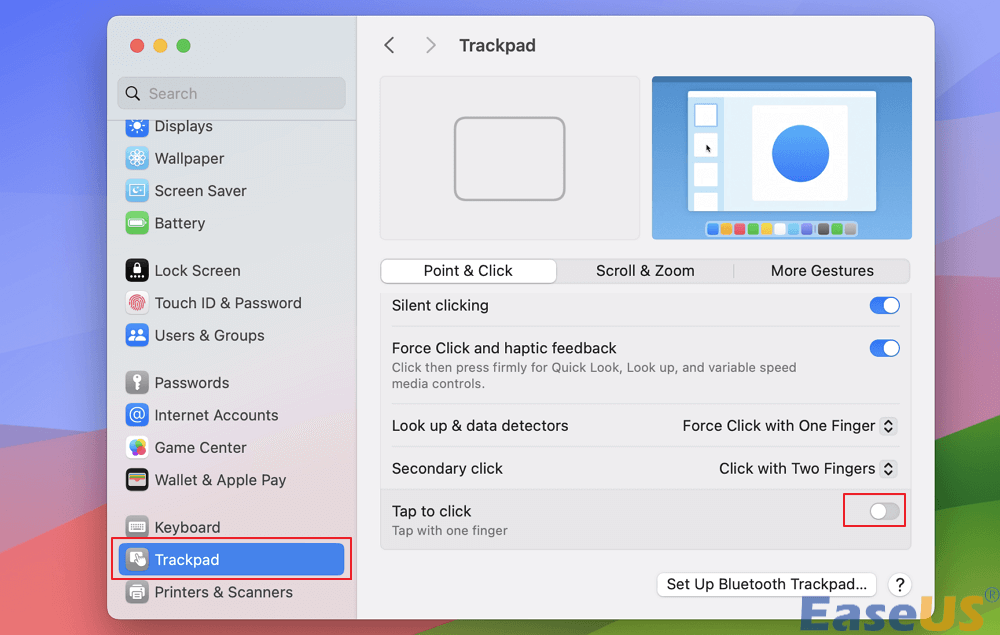Disable Silent clicking
The height and width of the screenshot is (635, 1000).
(x=884, y=305)
